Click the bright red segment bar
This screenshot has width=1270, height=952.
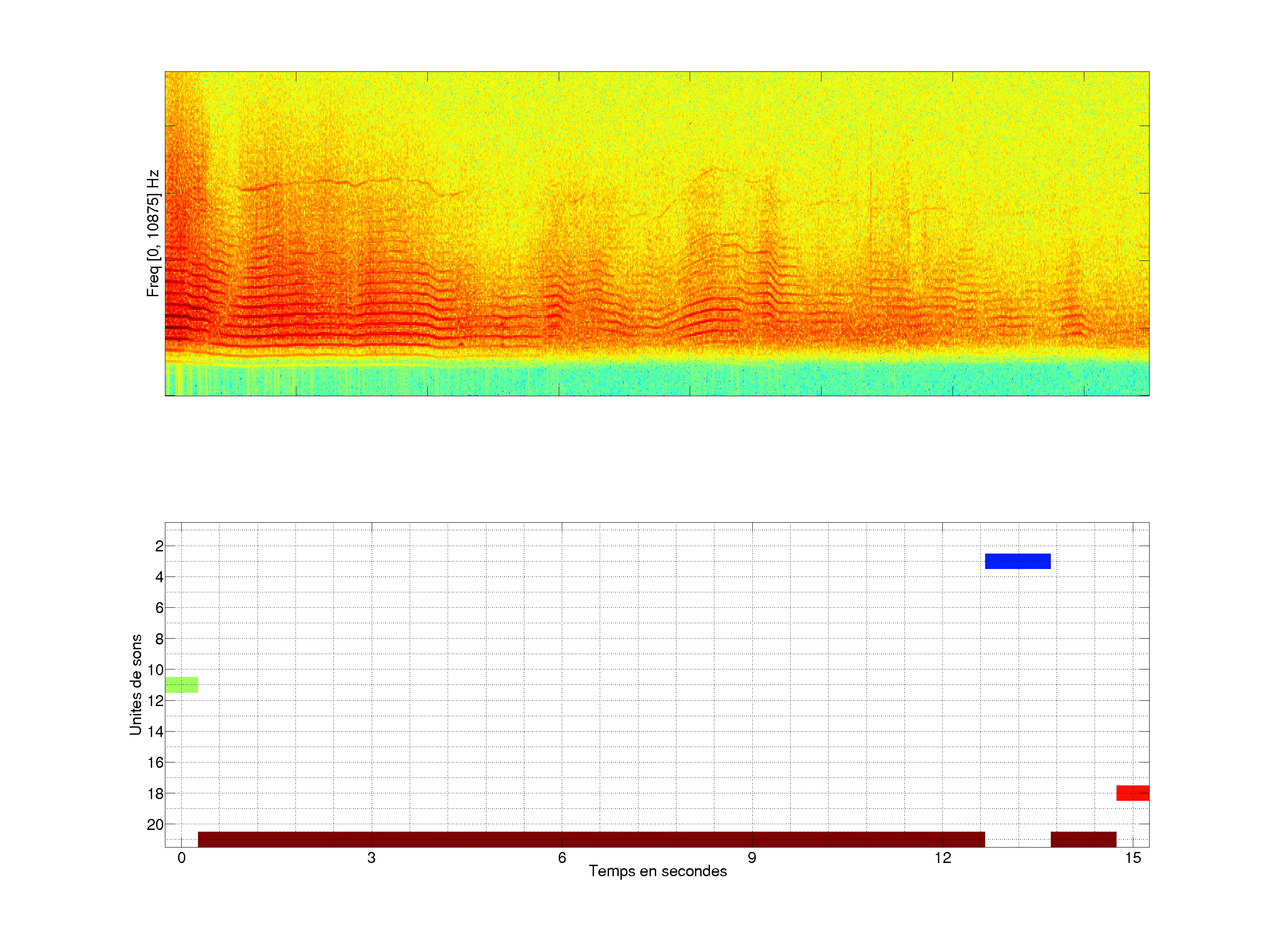[1132, 793]
